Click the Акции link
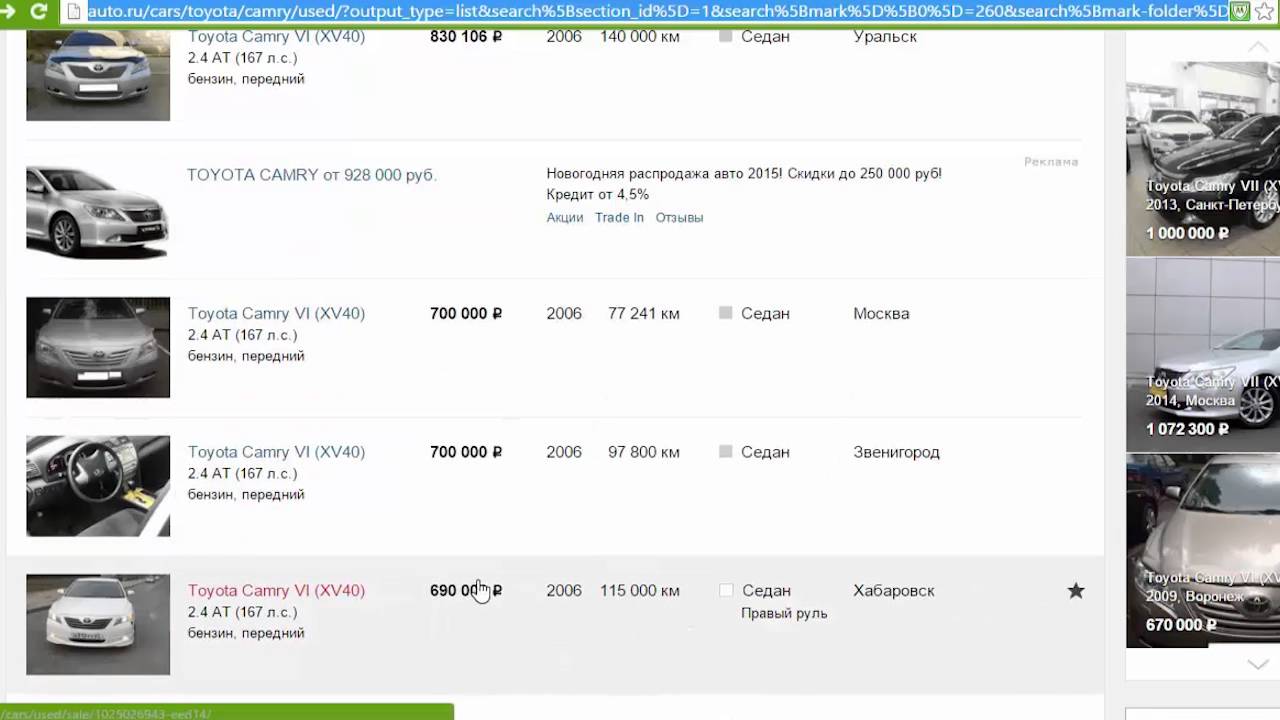This screenshot has height=720, width=1280. pyautogui.click(x=565, y=217)
